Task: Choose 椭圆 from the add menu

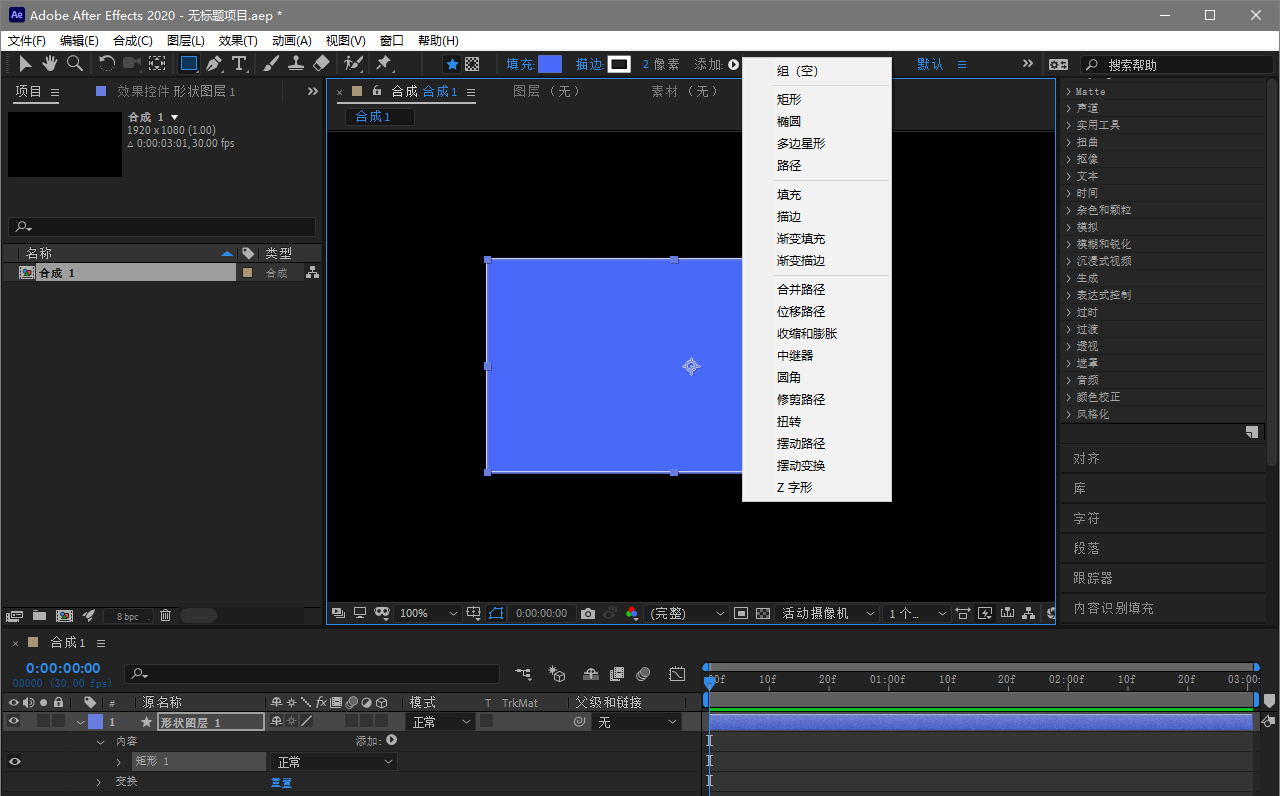Action: (789, 121)
